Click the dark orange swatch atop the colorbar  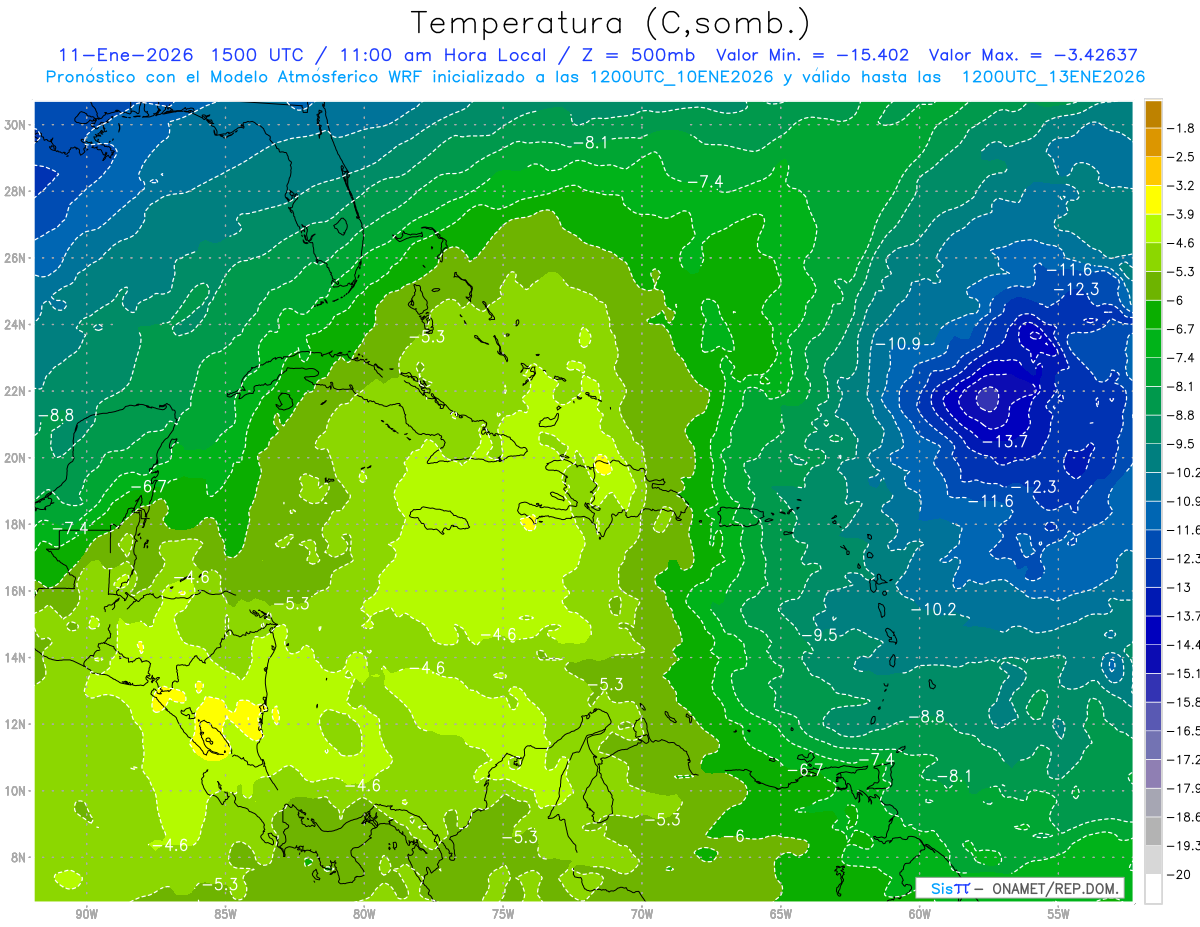pyautogui.click(x=1153, y=114)
